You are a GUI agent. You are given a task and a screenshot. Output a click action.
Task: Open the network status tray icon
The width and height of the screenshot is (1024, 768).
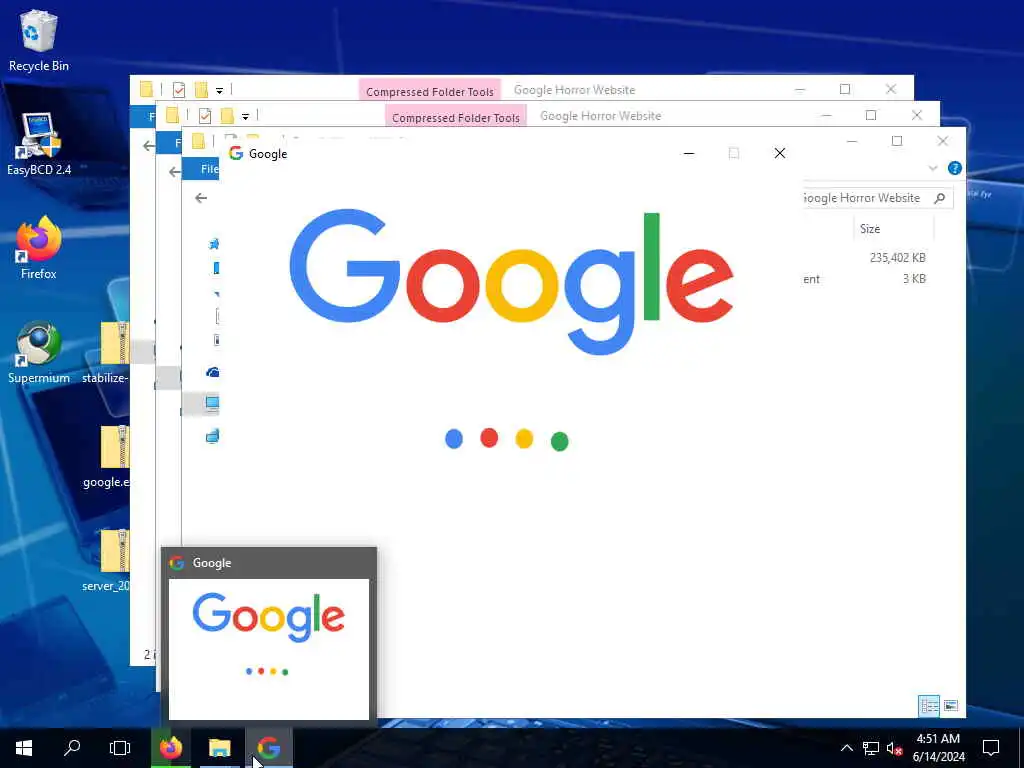coord(871,748)
